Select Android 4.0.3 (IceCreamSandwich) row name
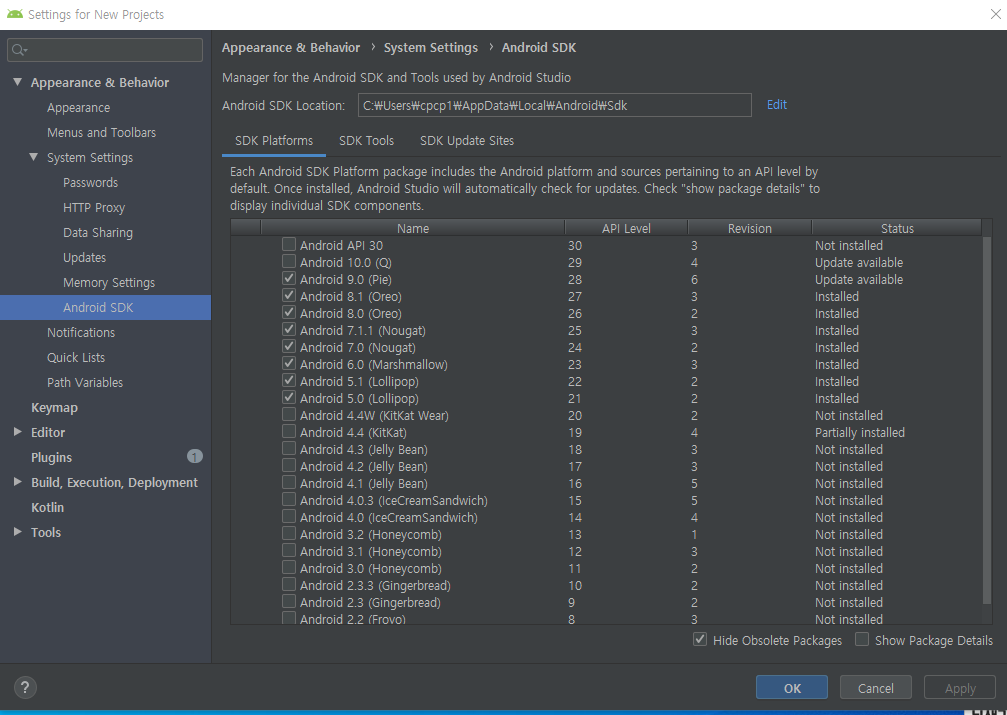The image size is (1007, 715). [394, 500]
